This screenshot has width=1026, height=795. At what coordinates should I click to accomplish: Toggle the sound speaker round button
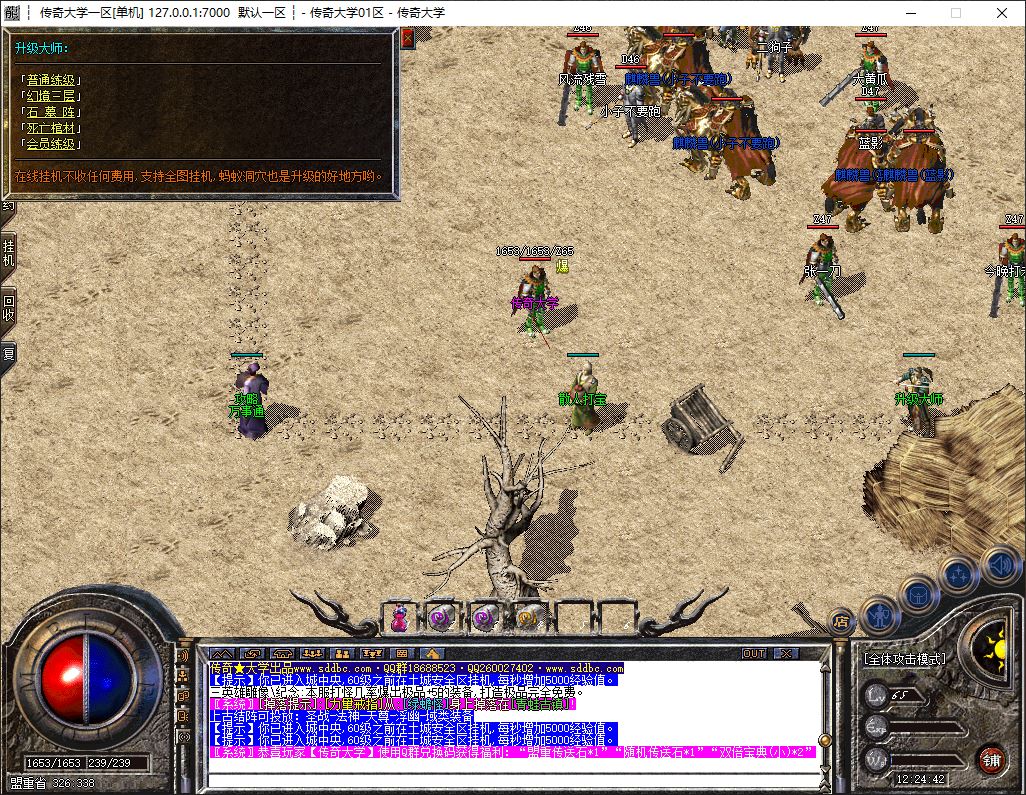pyautogui.click(x=1000, y=565)
